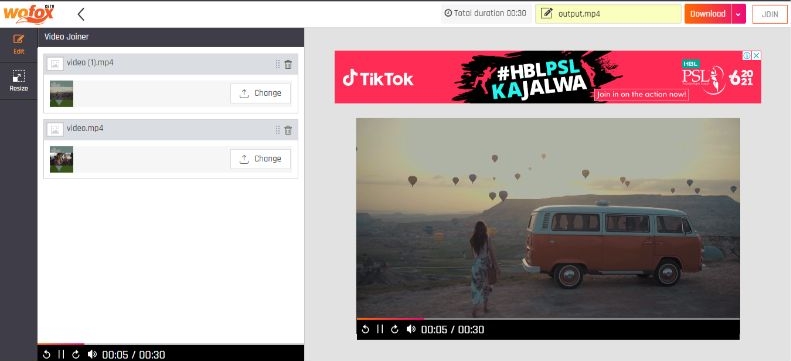Edit the output.mp4 filename field
Image resolution: width=791 pixels, height=361 pixels.
coord(608,14)
